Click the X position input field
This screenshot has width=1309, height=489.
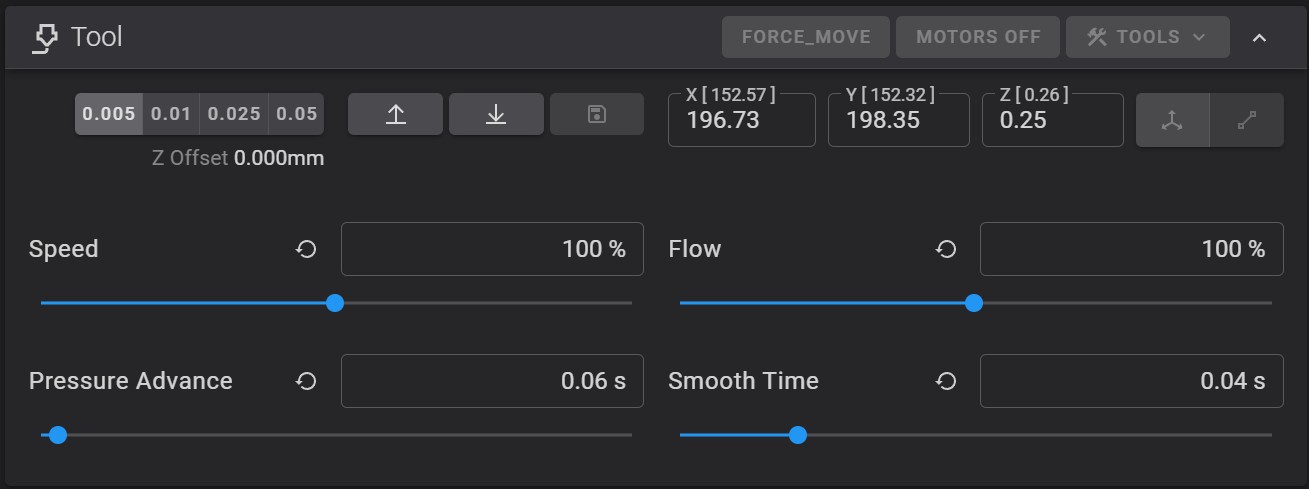click(x=742, y=120)
